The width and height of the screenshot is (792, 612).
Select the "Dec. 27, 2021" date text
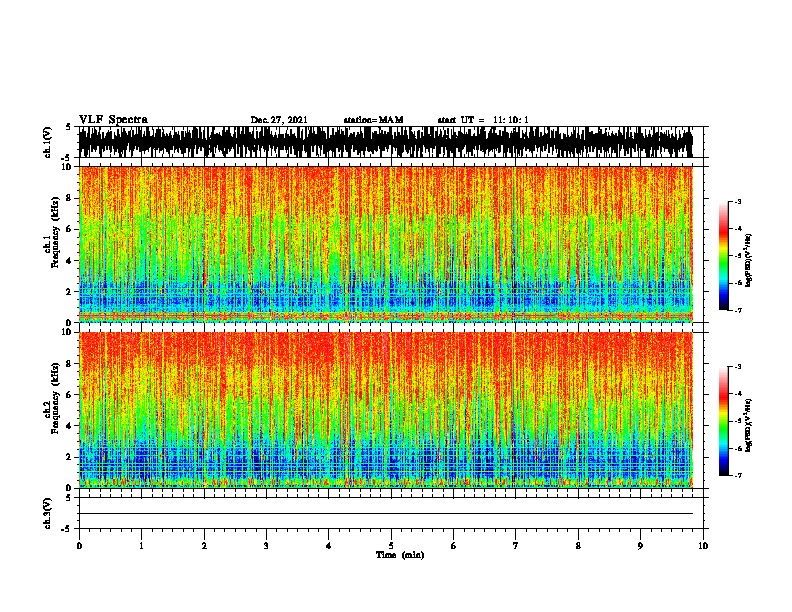pyautogui.click(x=279, y=120)
